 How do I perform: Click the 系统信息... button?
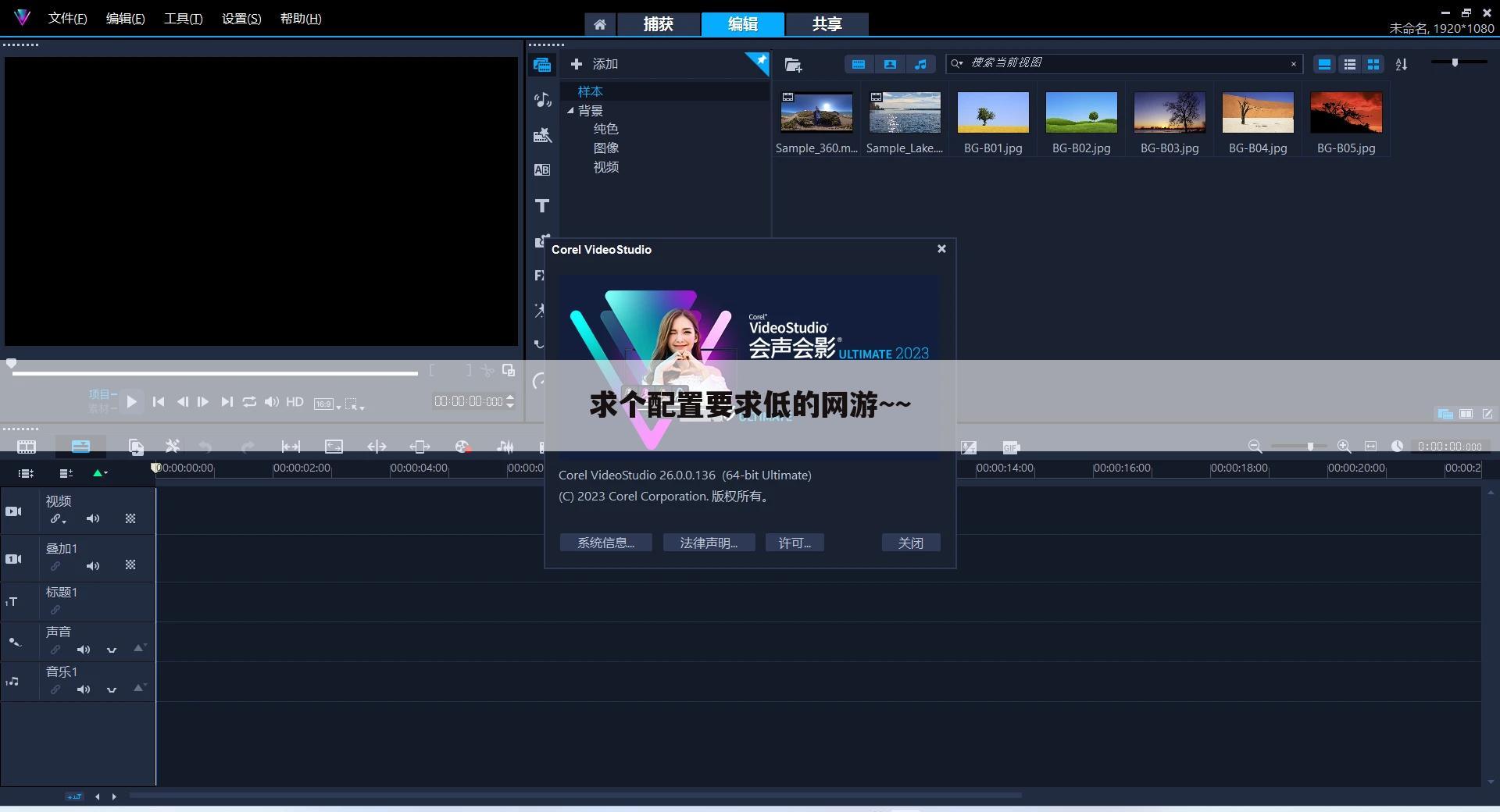pos(605,543)
